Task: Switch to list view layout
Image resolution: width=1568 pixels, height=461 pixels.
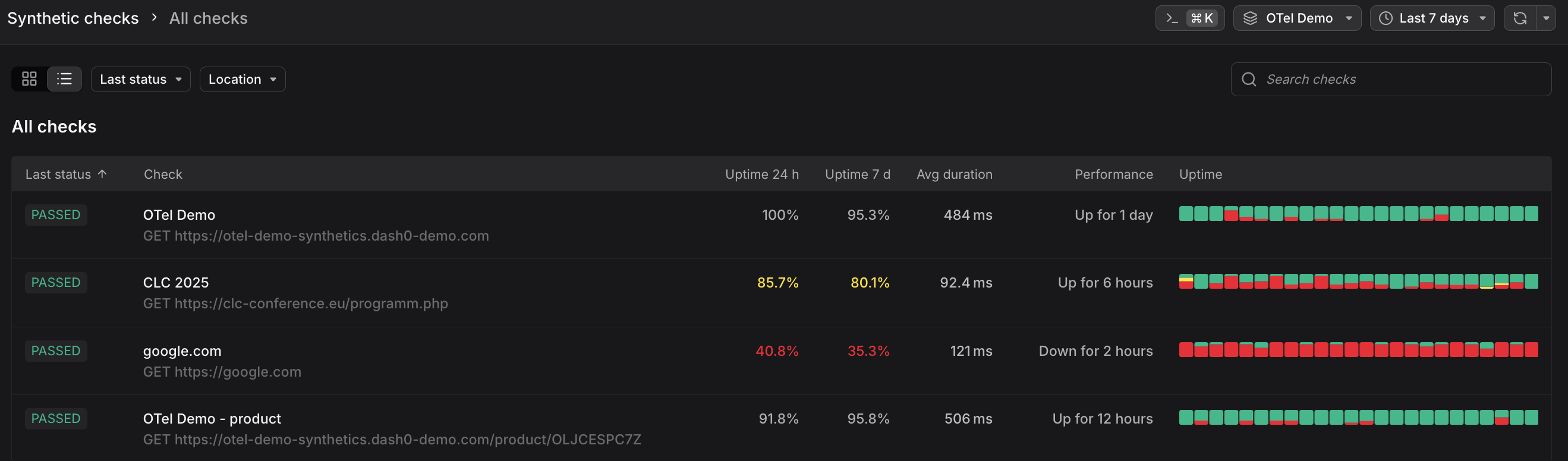Action: click(65, 79)
